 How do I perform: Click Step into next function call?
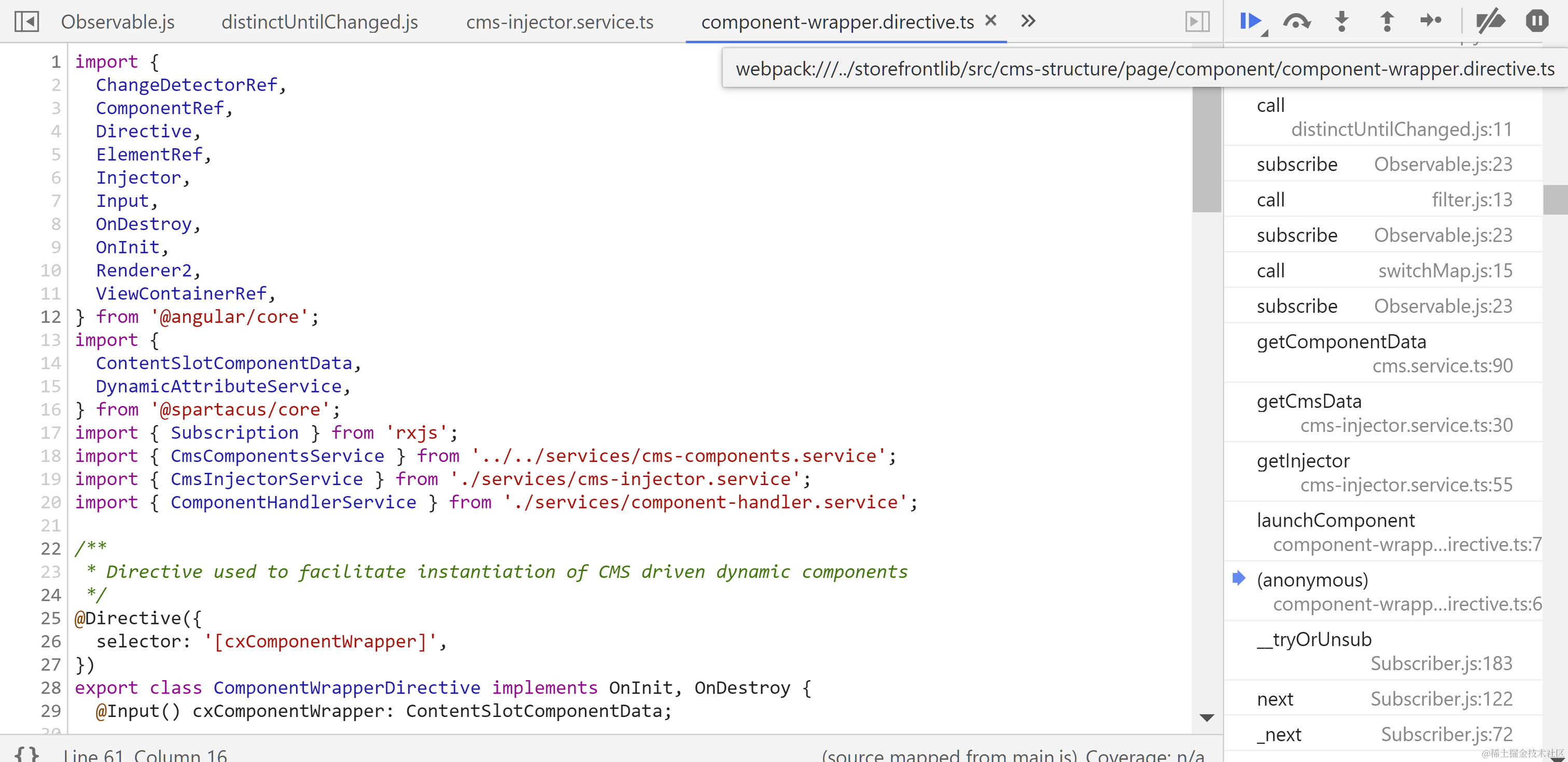coord(1341,21)
